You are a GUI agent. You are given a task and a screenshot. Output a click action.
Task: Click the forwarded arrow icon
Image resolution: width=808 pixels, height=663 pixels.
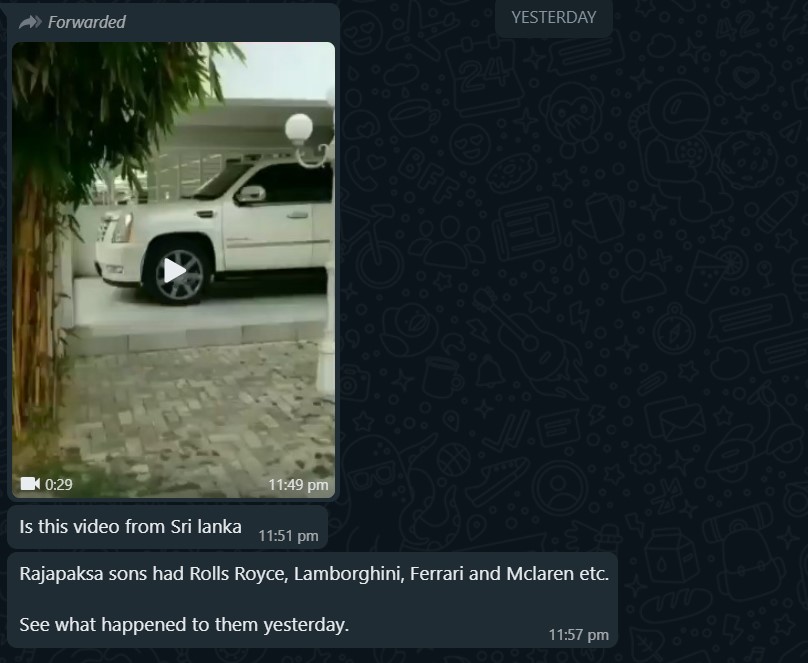[30, 22]
